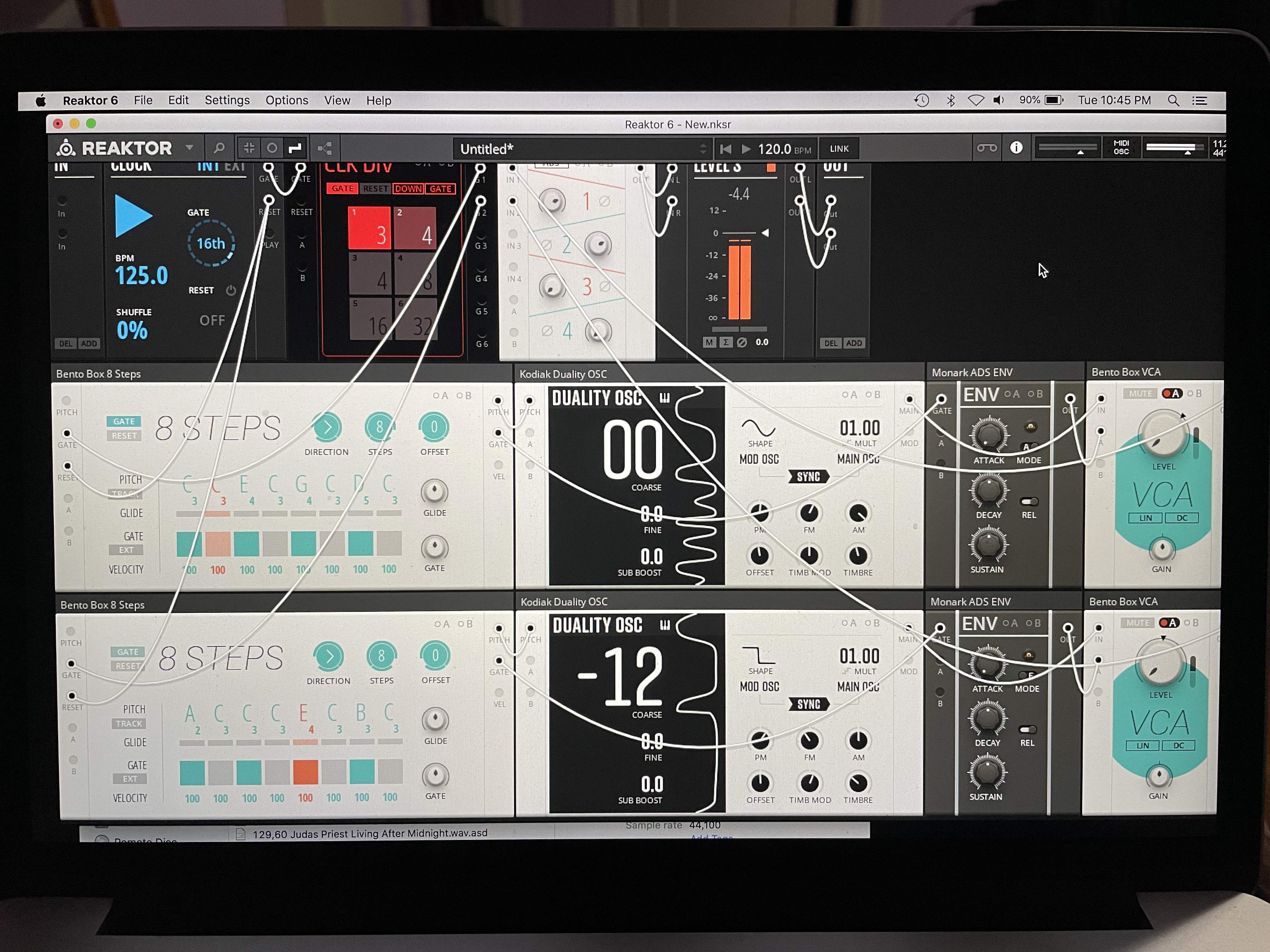Click the blue play triangle in Clock block
The height and width of the screenshot is (952, 1270).
click(x=134, y=216)
